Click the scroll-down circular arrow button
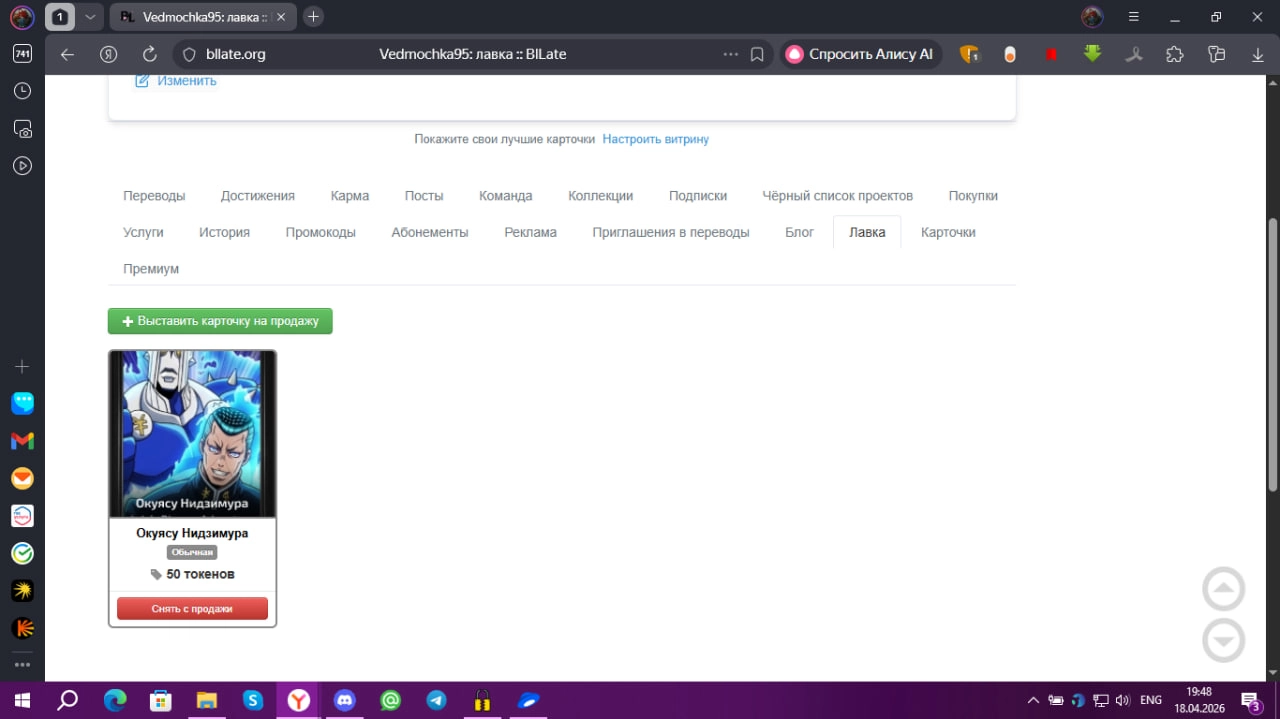1280x719 pixels. (1223, 641)
